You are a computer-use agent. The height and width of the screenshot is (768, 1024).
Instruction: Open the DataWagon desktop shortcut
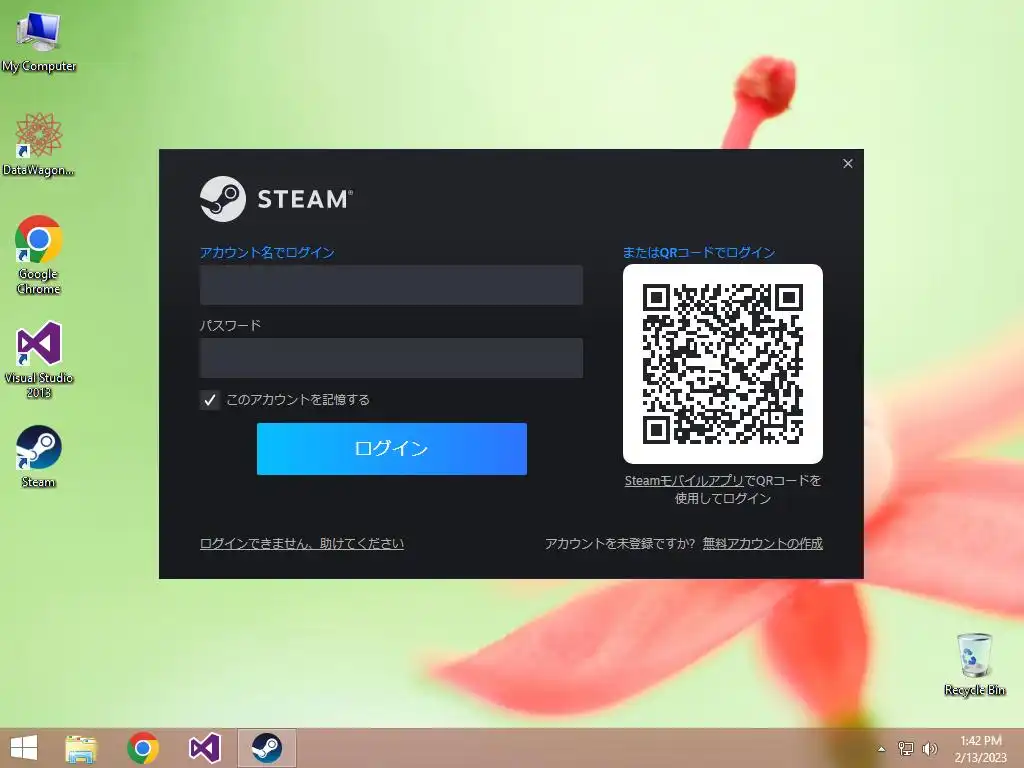point(39,144)
